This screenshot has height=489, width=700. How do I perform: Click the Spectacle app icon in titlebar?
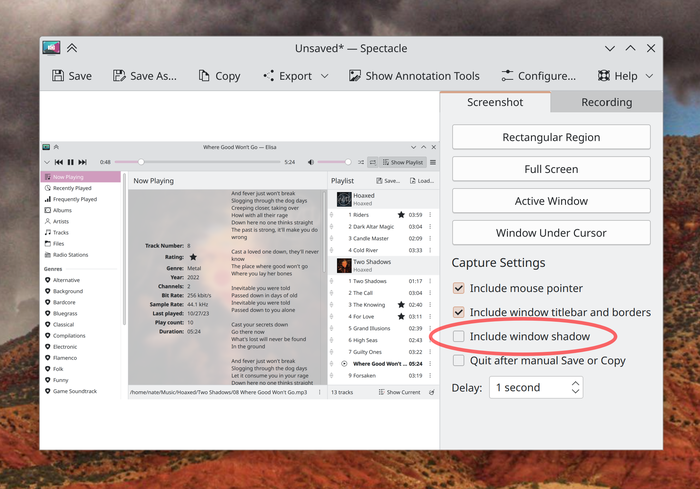[x=51, y=48]
